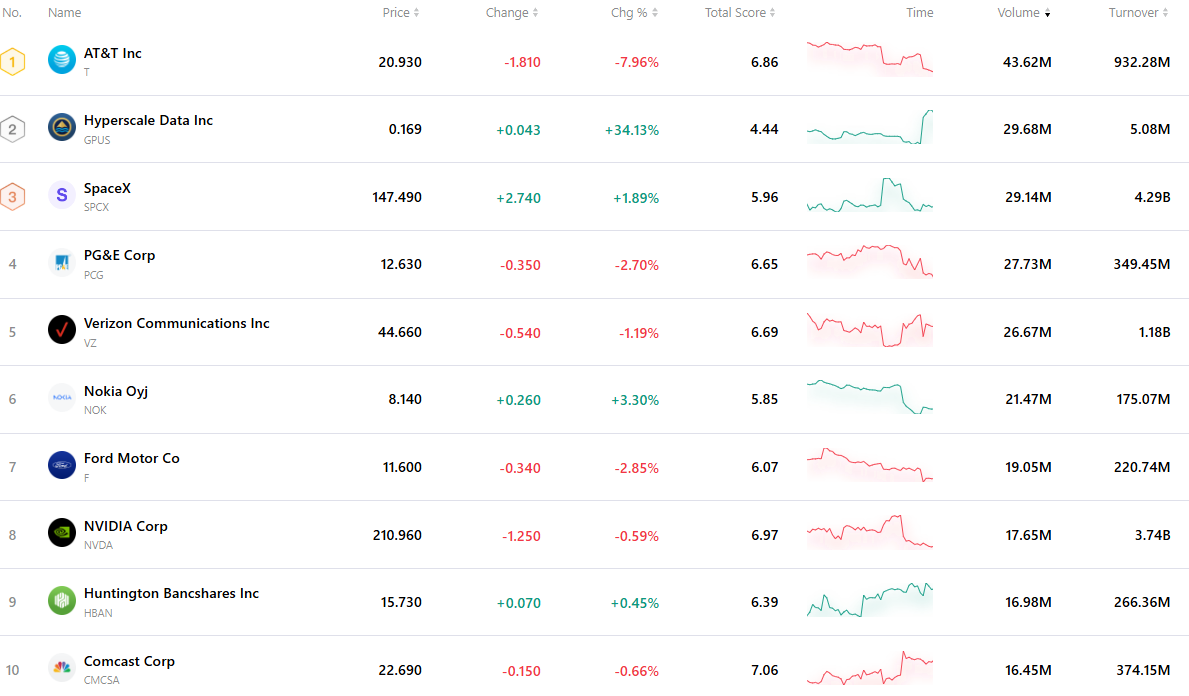Sort by Volume column header
This screenshot has width=1189, height=696.
coord(1023,13)
